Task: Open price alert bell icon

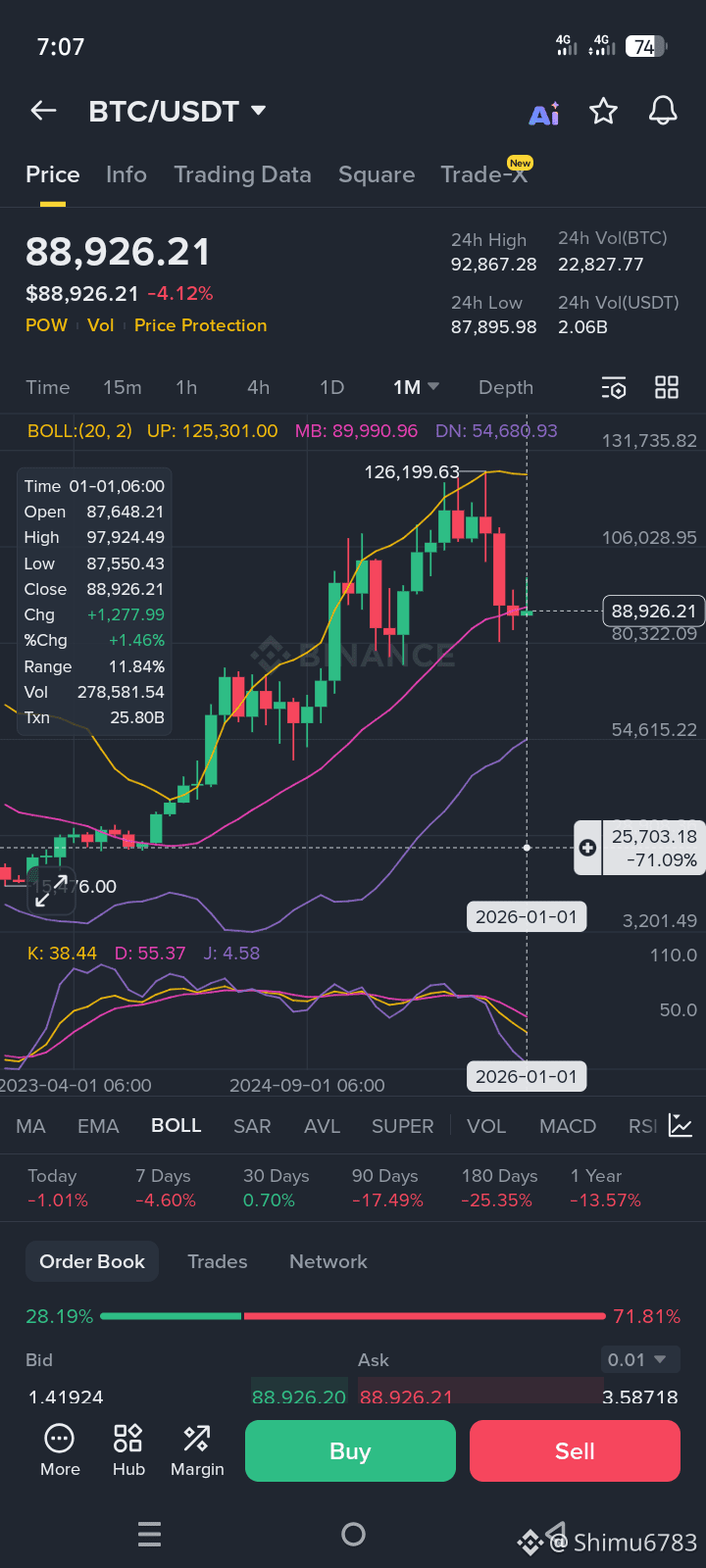Action: [x=664, y=111]
